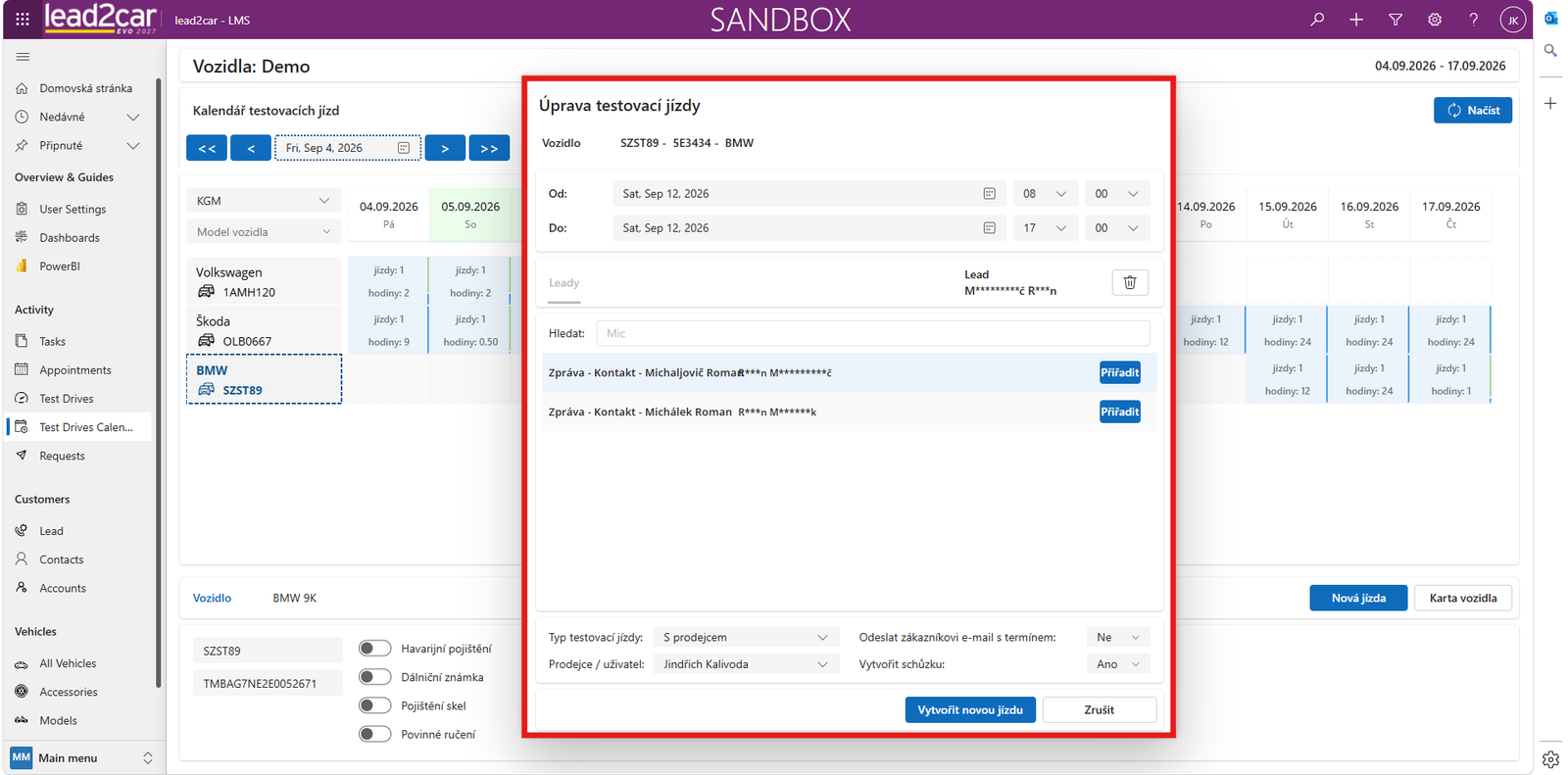This screenshot has height=775, width=1568.
Task: Open Test Drives in sidebar
Action: point(67,399)
